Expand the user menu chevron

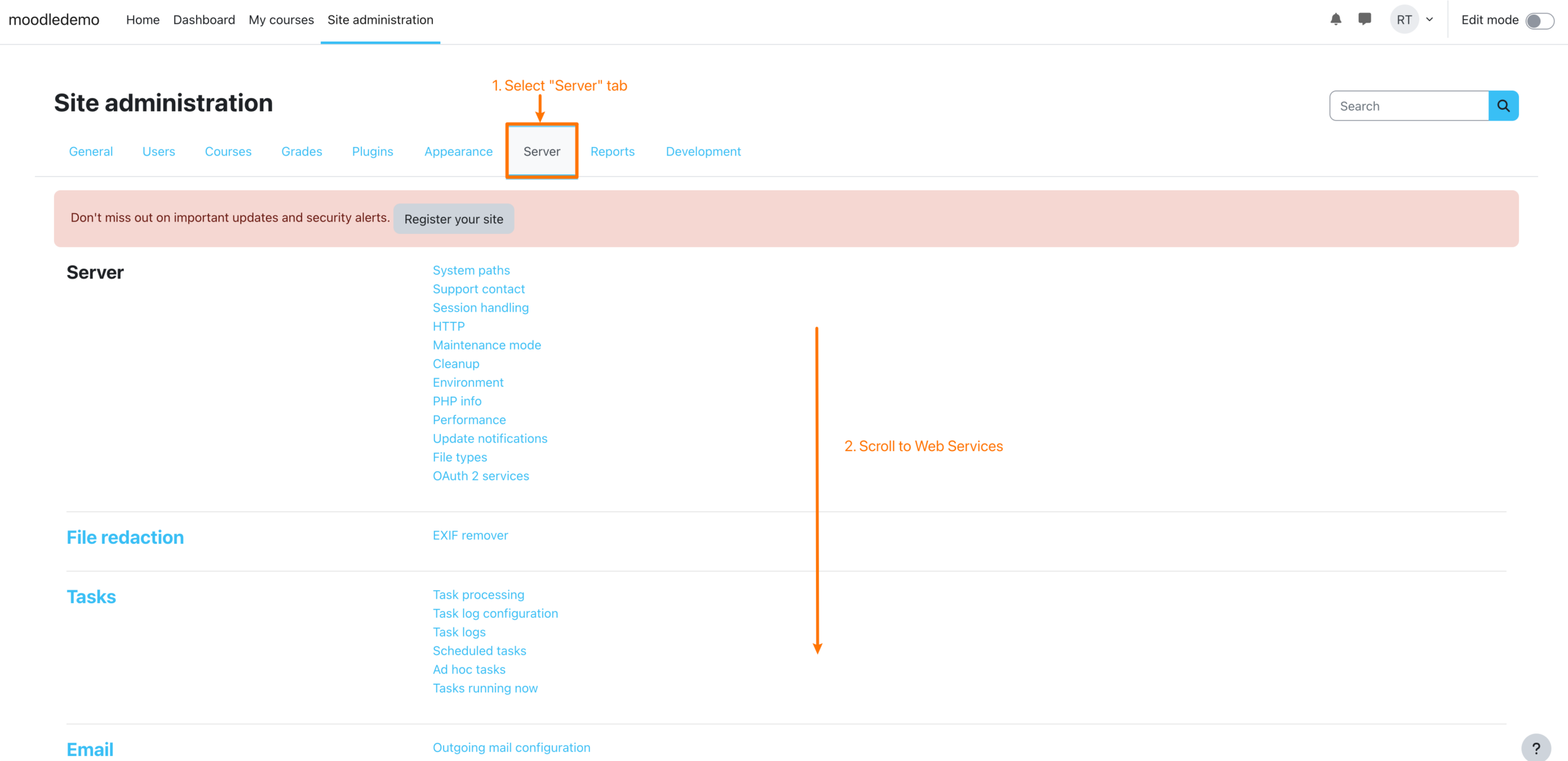coord(1430,20)
